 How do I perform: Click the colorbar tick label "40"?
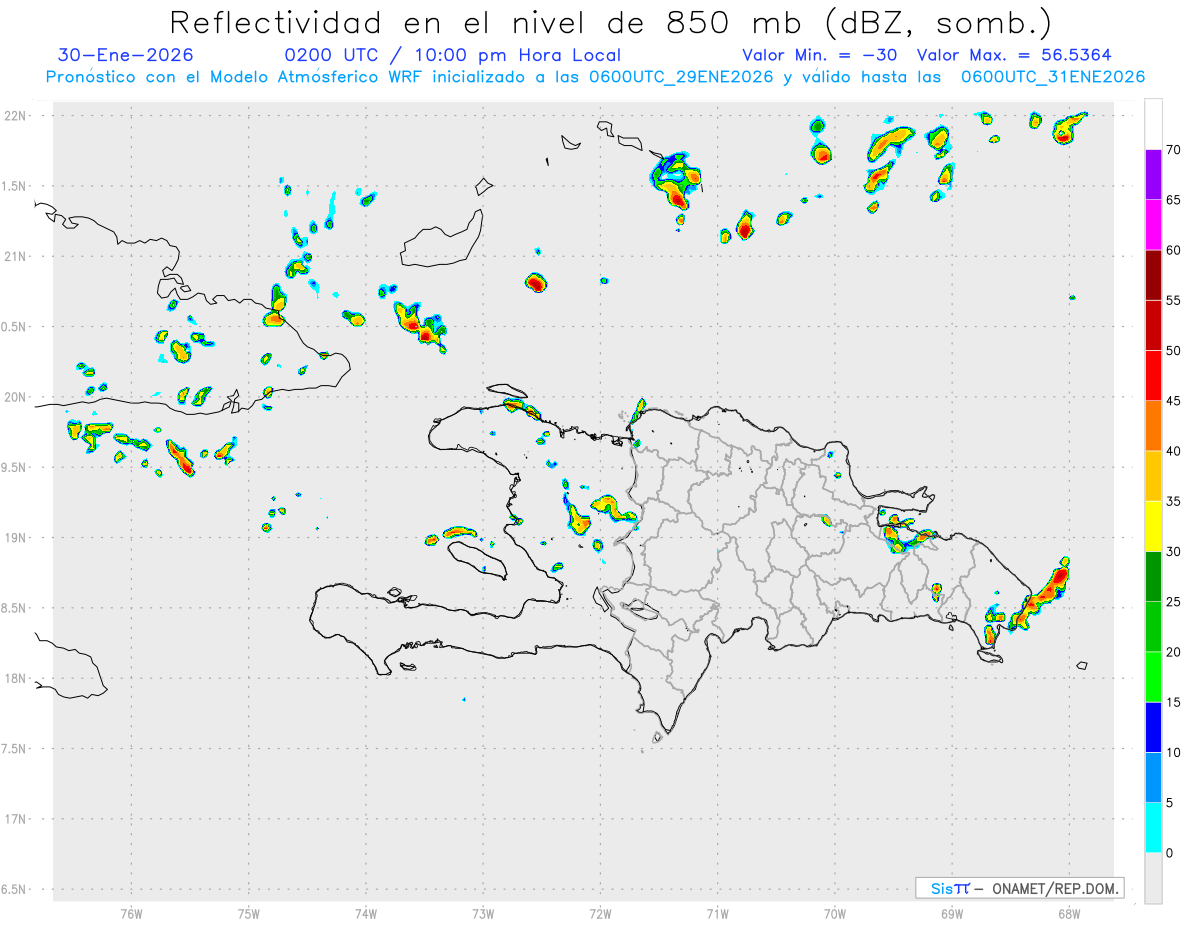tap(1173, 451)
